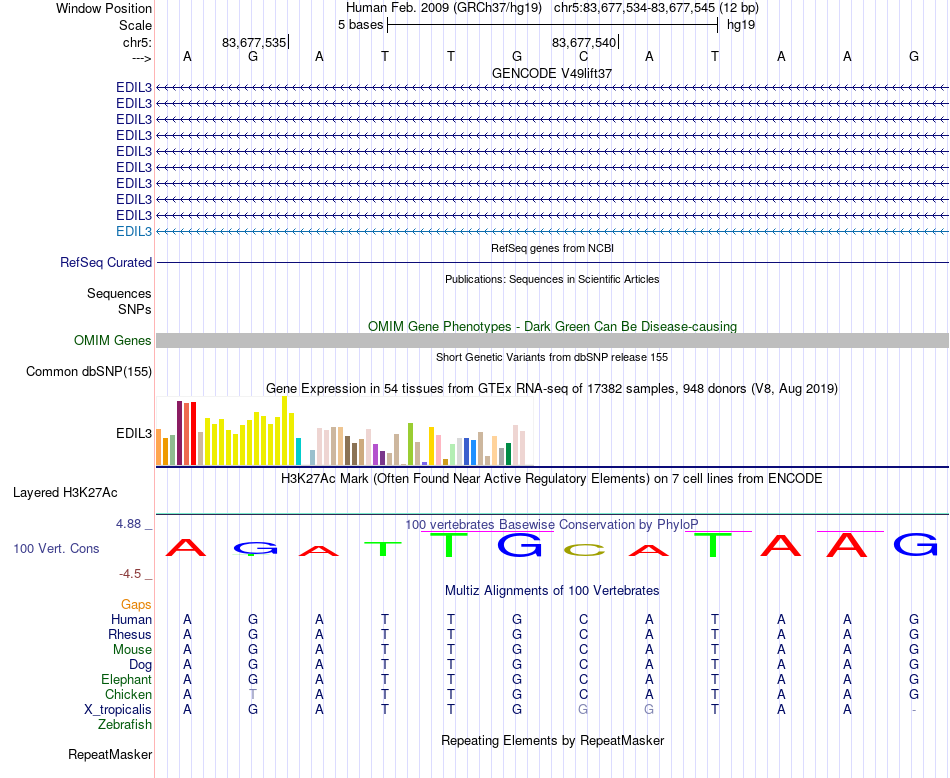Open Short Genetic Variants from dbSNP release 155
This screenshot has height=778, width=950.
[552, 357]
